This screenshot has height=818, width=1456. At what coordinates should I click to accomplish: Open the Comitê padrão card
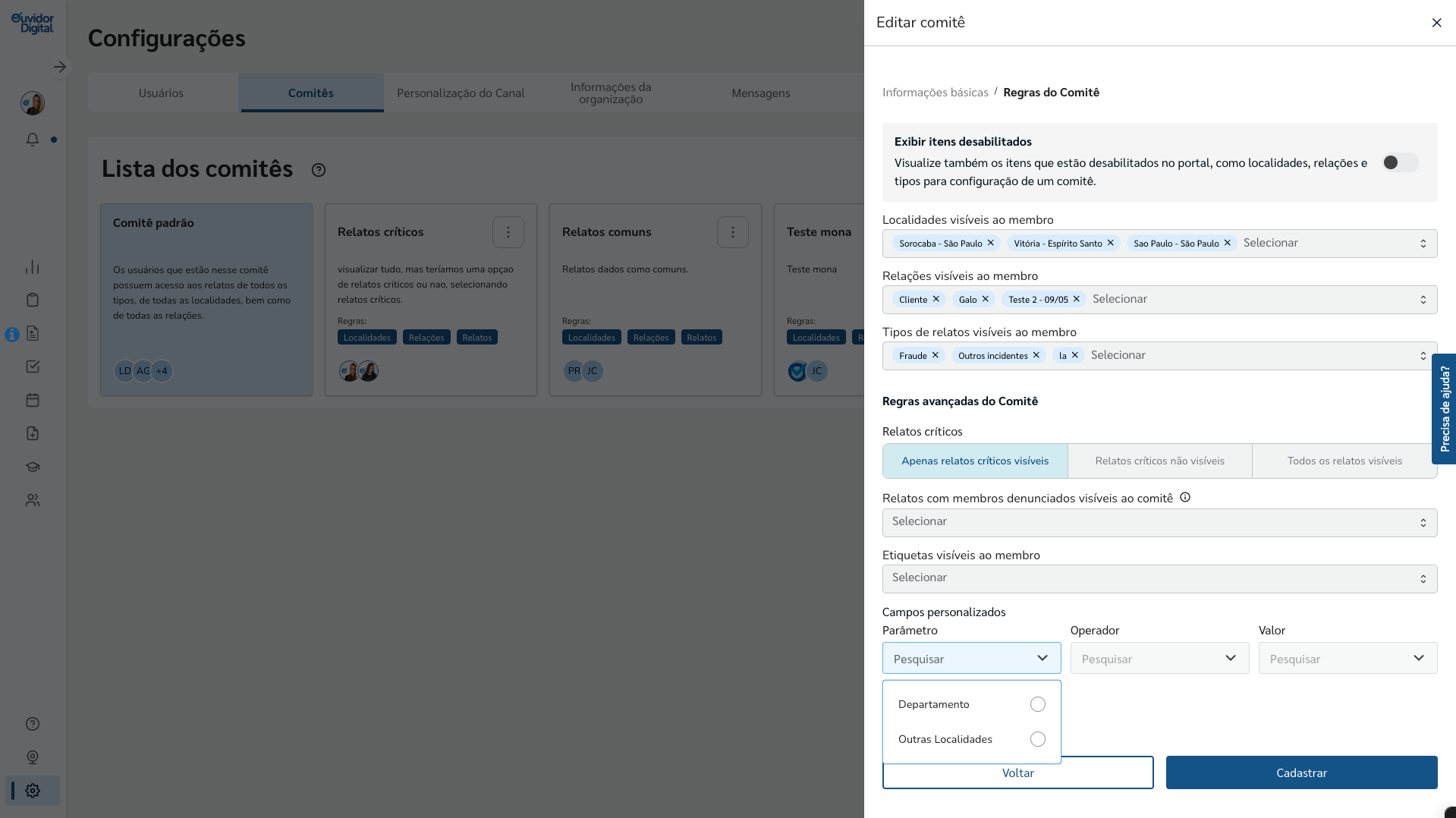[206, 300]
